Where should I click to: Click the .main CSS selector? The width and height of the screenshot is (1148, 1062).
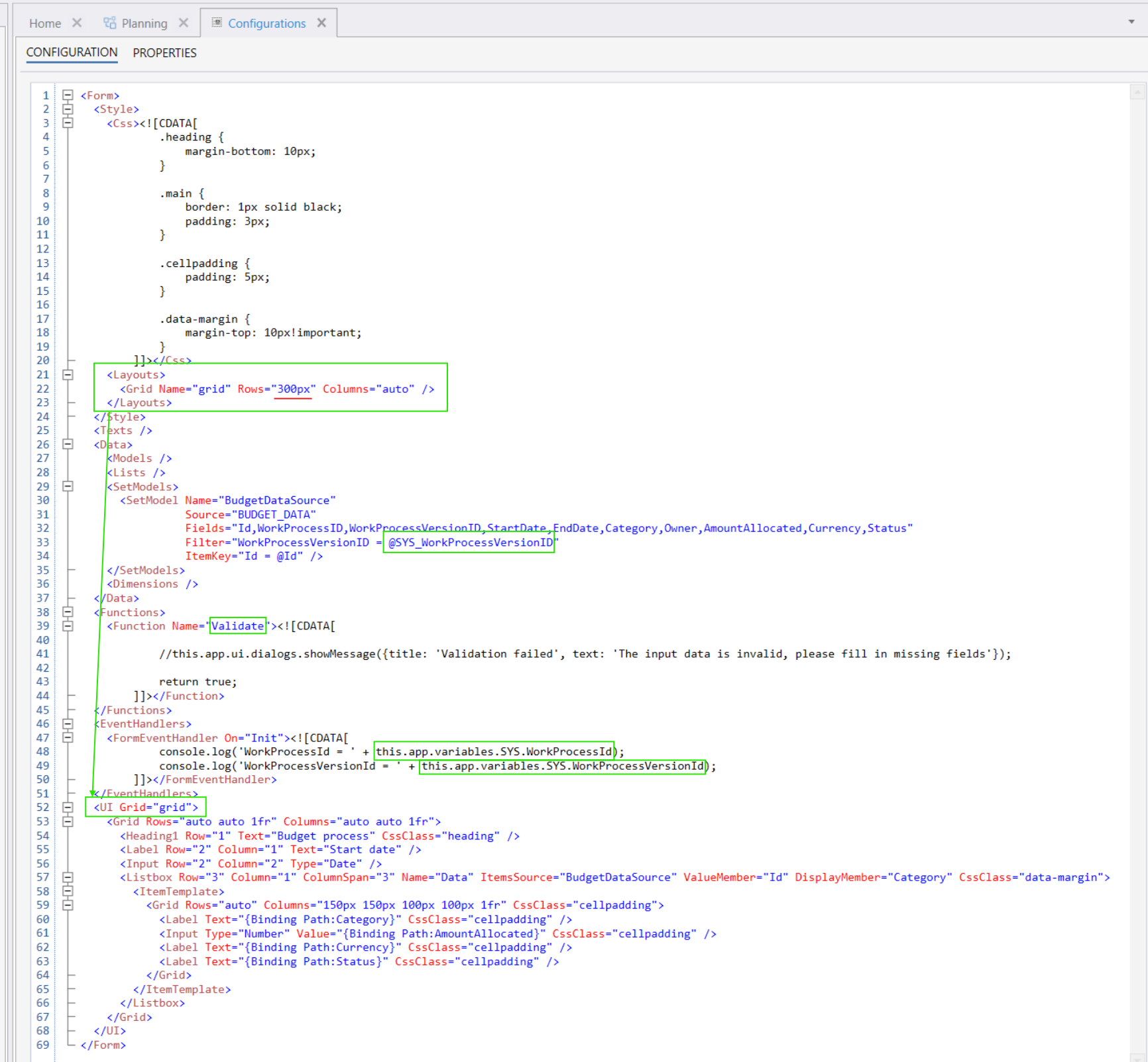pos(175,193)
